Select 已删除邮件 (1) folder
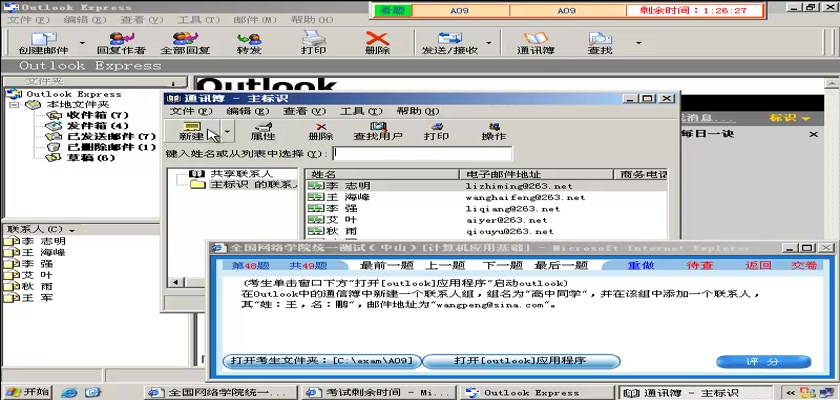Screen dimensions: 840x400 pyautogui.click(x=111, y=147)
